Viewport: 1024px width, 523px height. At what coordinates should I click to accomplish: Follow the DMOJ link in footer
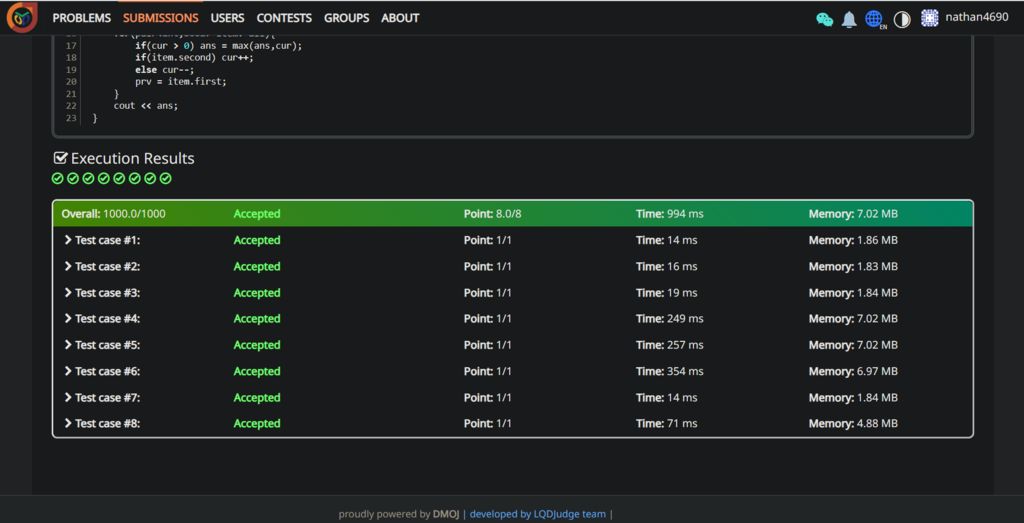(445, 514)
